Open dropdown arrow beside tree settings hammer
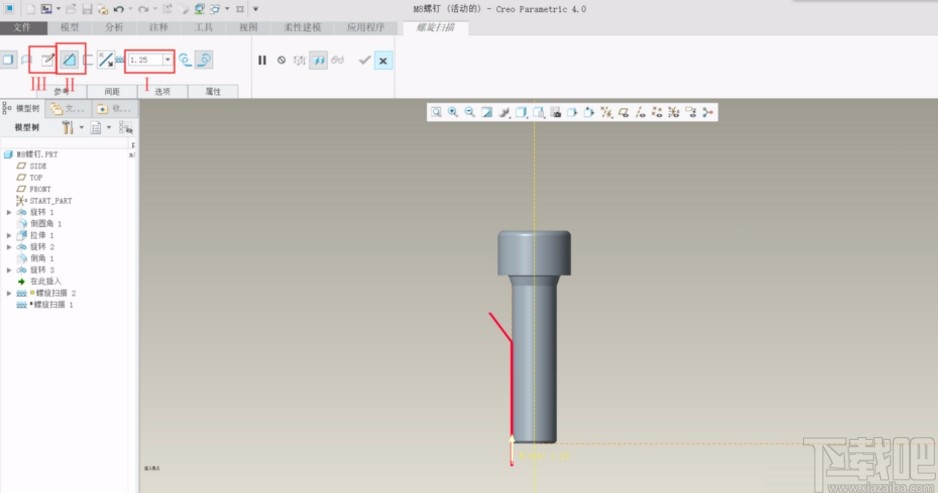Viewport: 938px width, 493px height. click(81, 127)
